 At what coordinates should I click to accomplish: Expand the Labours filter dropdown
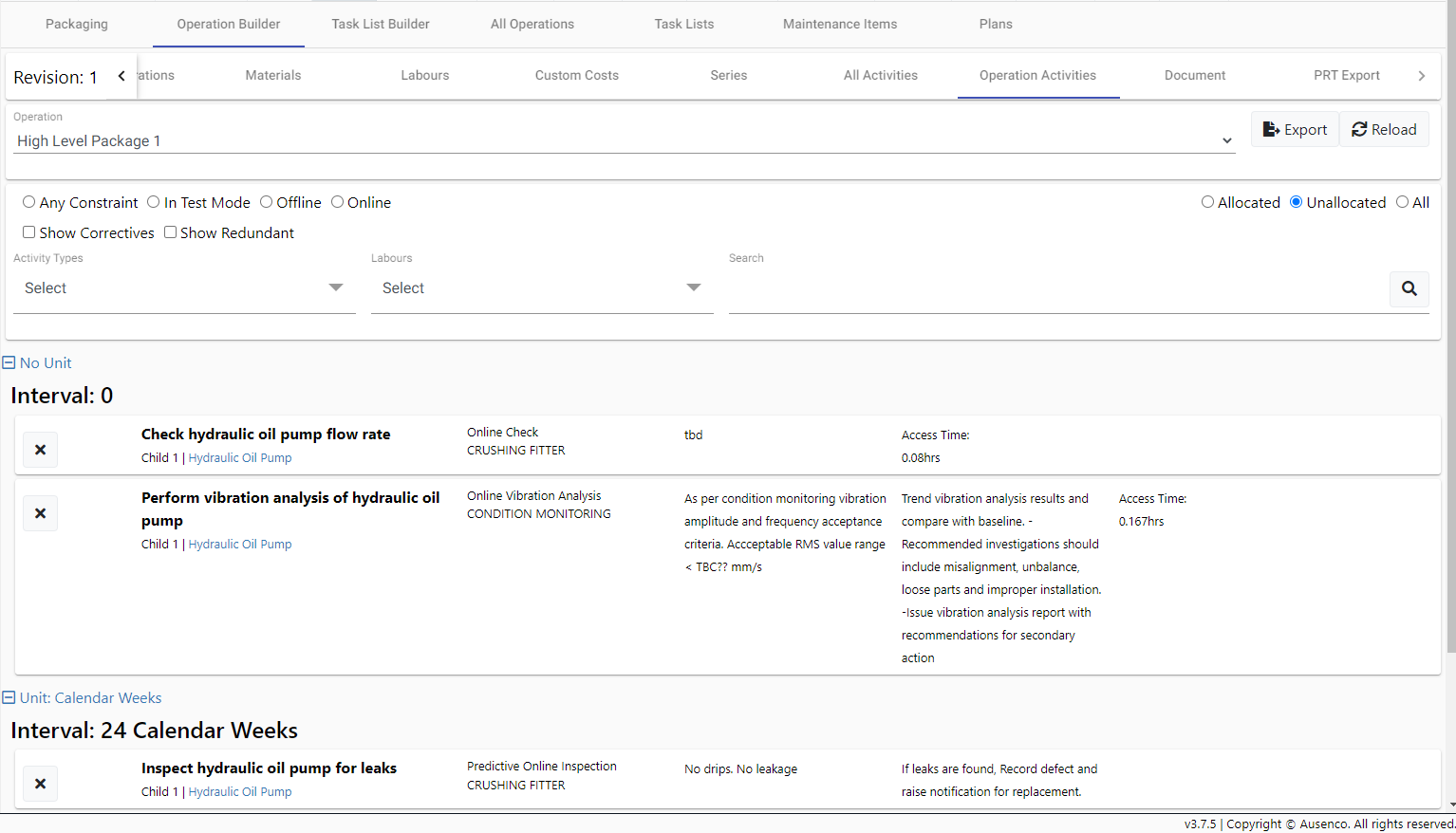click(541, 288)
